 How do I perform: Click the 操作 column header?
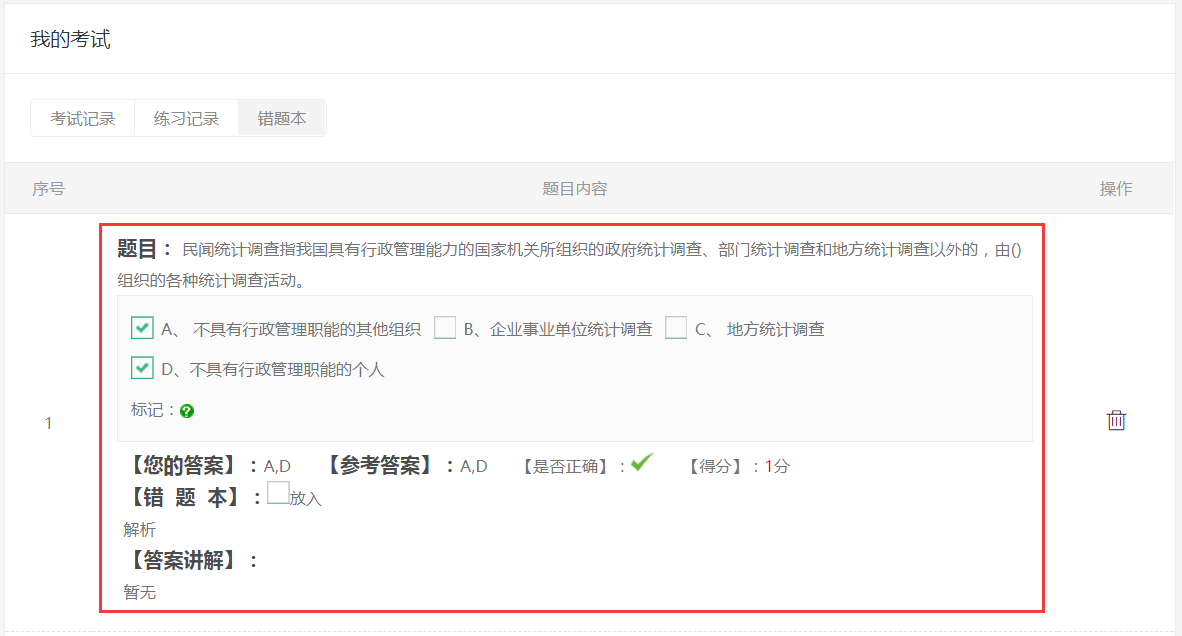pyautogui.click(x=1116, y=188)
